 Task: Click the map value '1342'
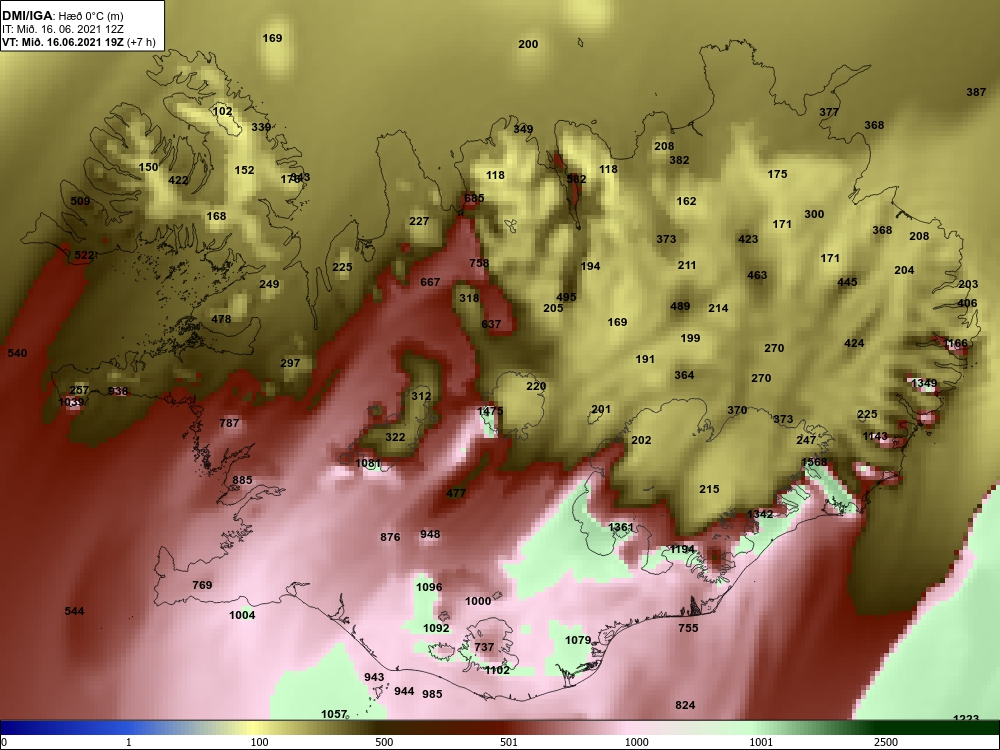tap(760, 514)
